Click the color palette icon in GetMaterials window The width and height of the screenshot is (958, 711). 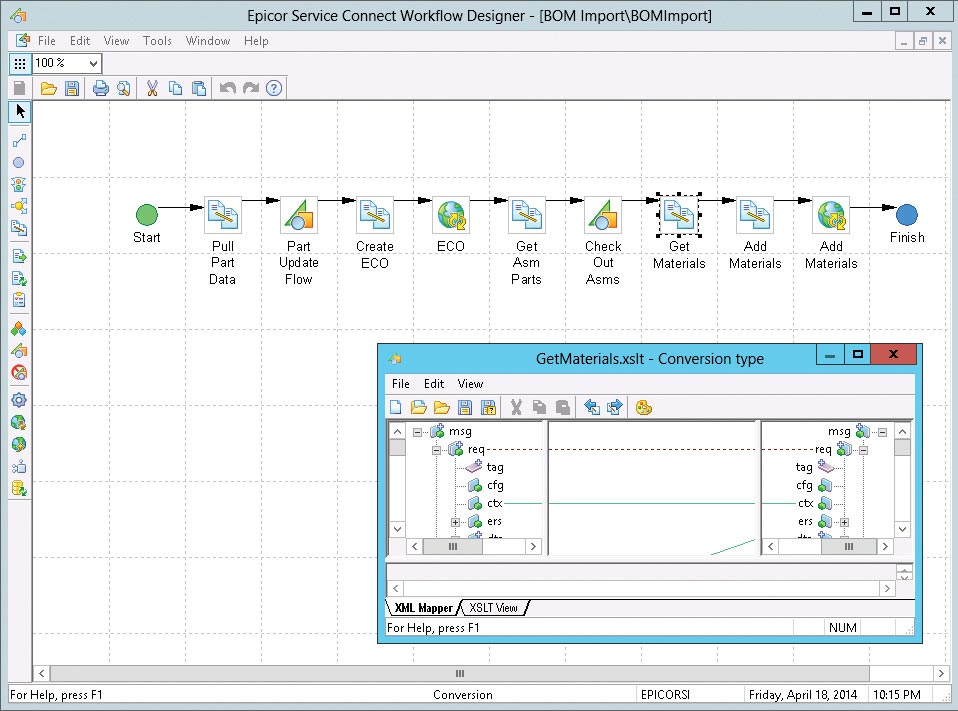pyautogui.click(x=644, y=407)
